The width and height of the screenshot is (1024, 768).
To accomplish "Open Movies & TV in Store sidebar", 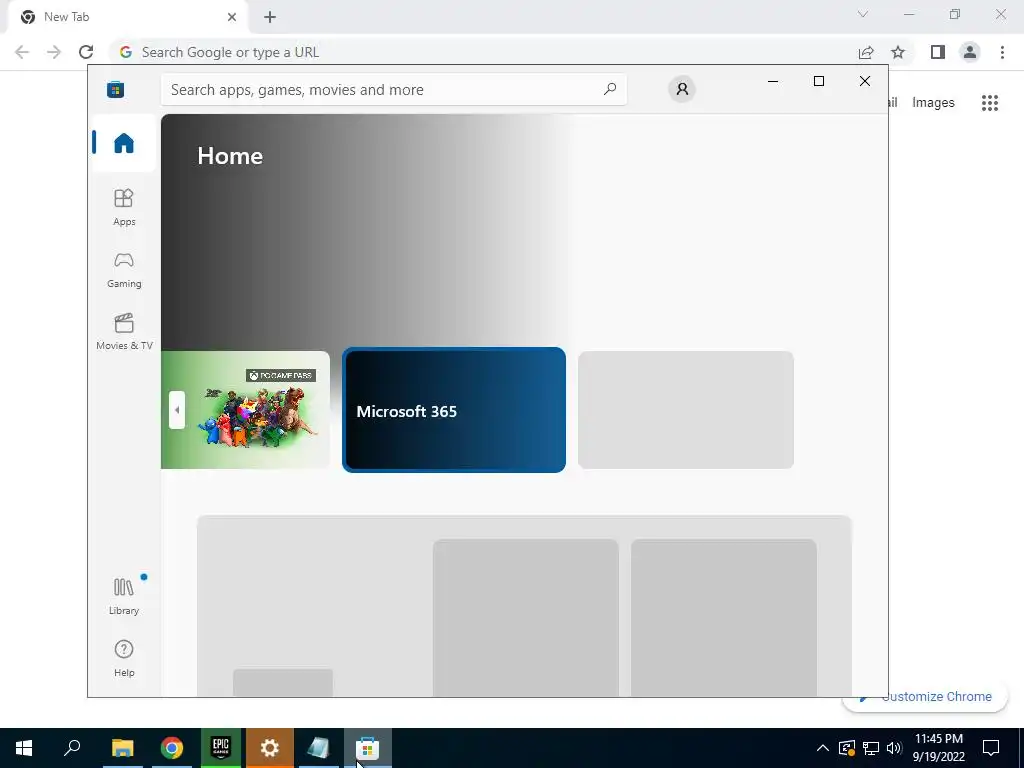I will tap(123, 332).
